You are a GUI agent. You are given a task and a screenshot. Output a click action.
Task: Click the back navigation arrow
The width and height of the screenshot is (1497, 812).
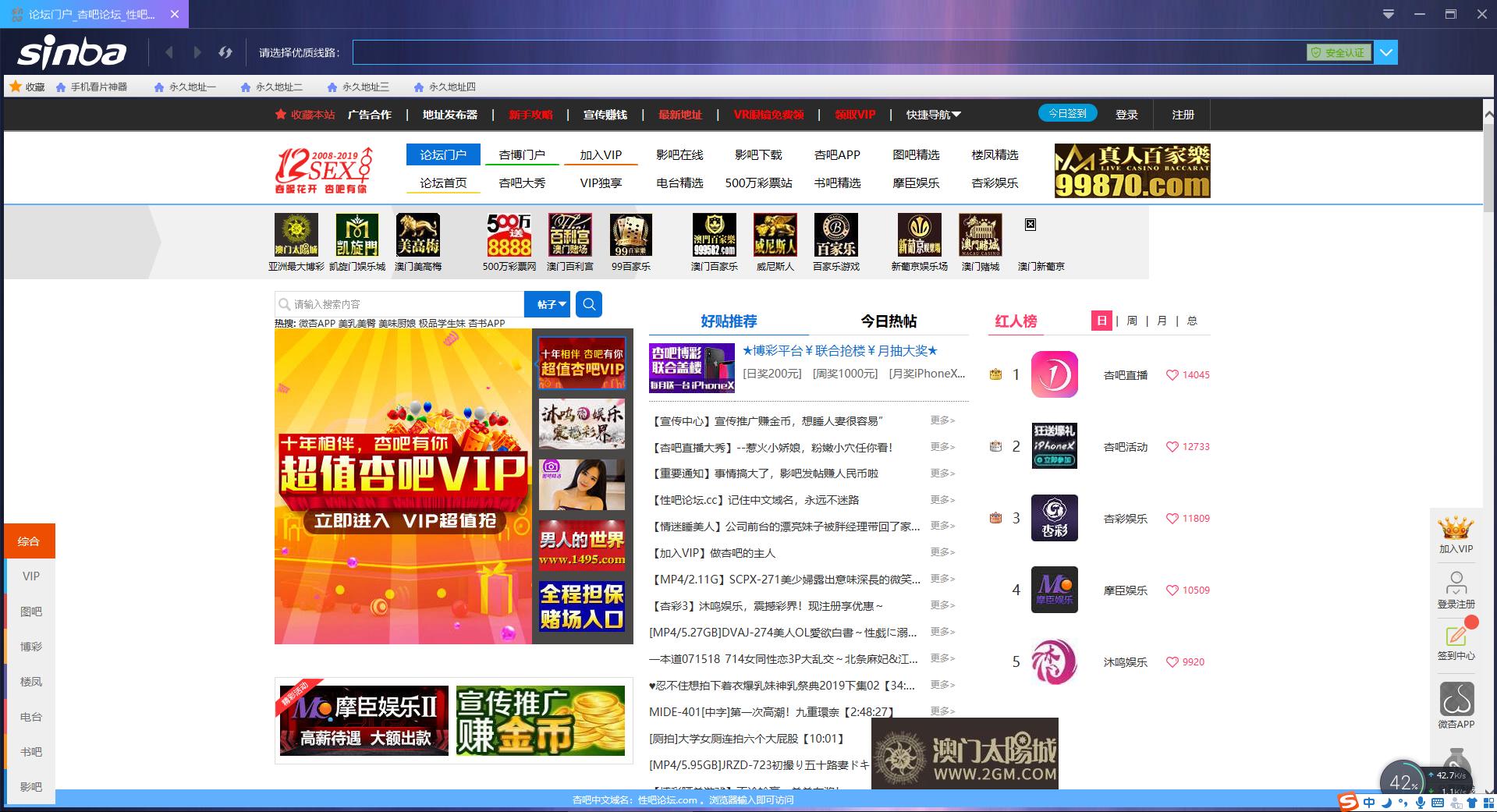169,52
